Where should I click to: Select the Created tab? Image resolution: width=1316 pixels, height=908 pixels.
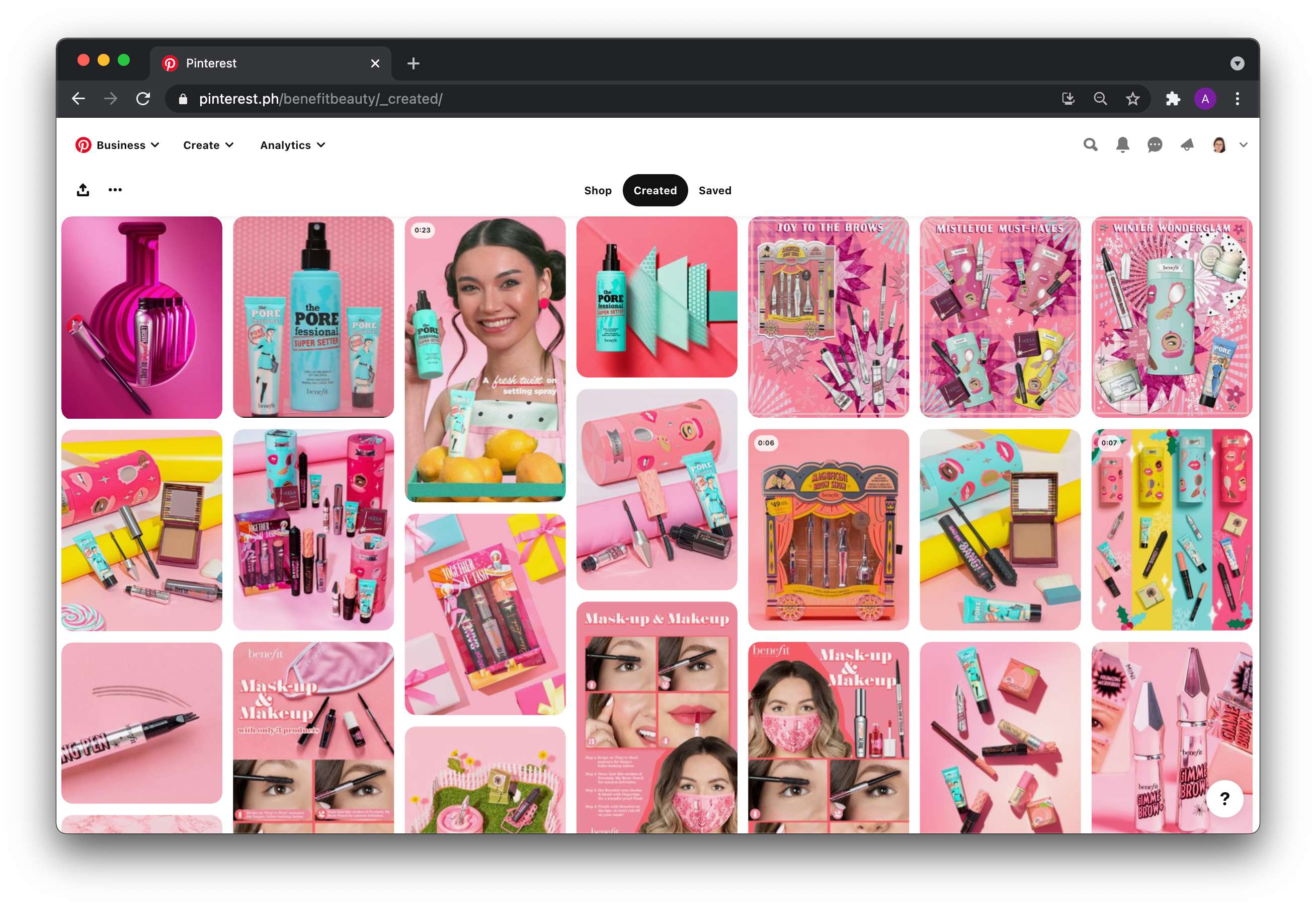pyautogui.click(x=655, y=191)
